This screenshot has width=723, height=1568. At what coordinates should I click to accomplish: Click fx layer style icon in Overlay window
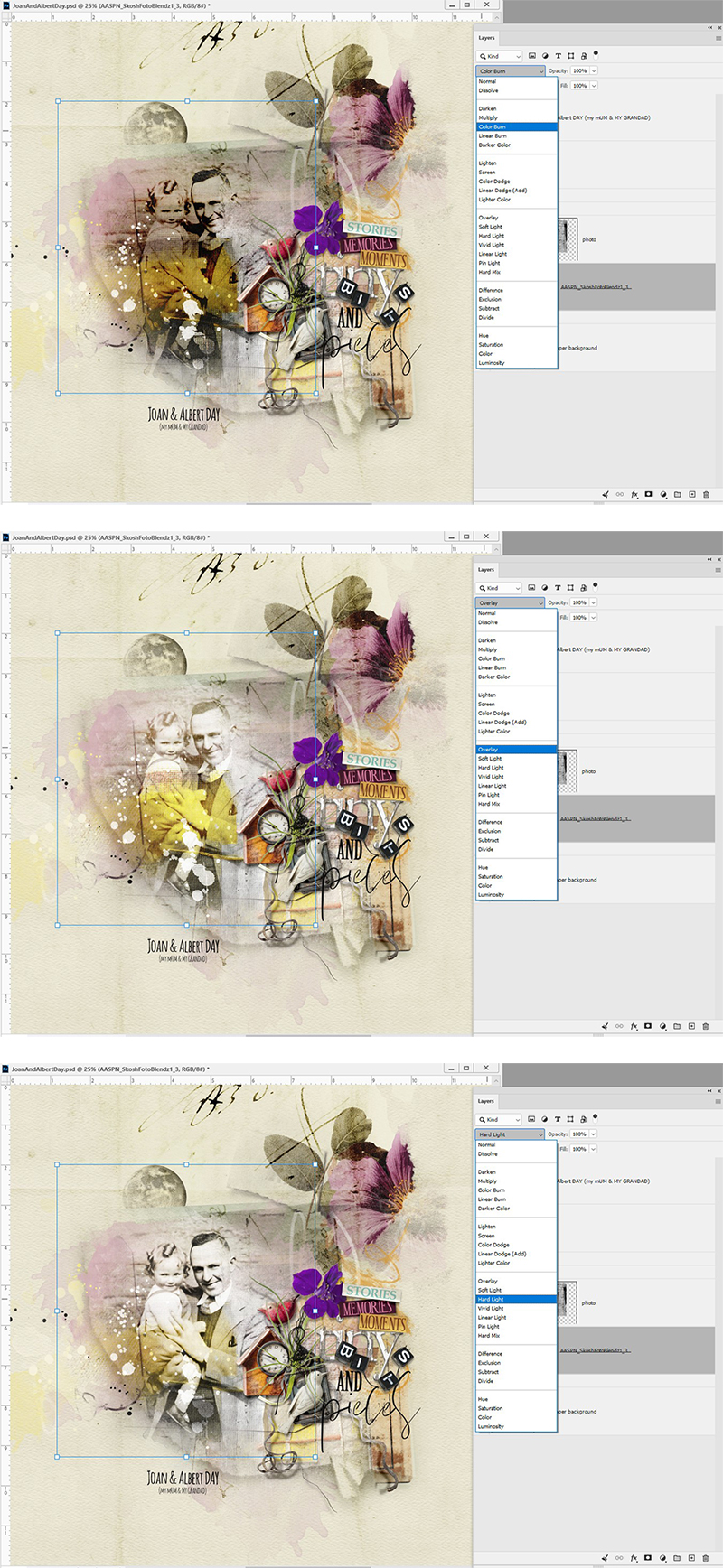click(x=634, y=1026)
